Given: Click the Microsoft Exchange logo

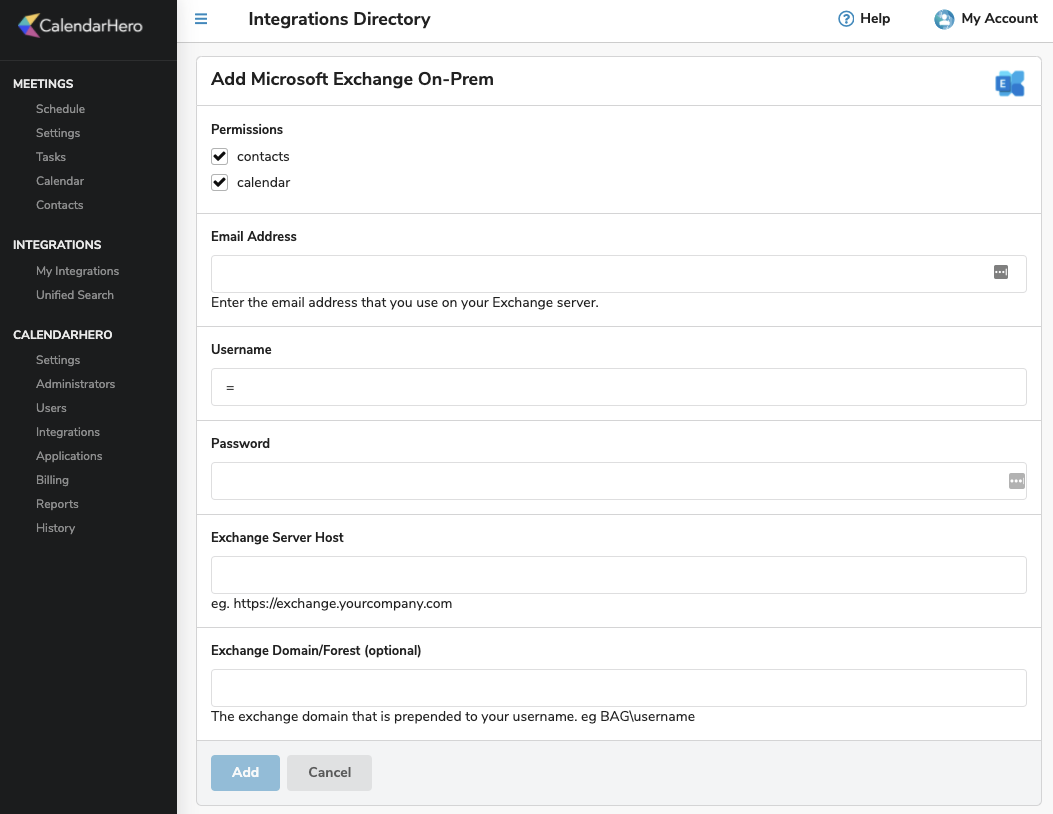Looking at the screenshot, I should tap(1009, 83).
